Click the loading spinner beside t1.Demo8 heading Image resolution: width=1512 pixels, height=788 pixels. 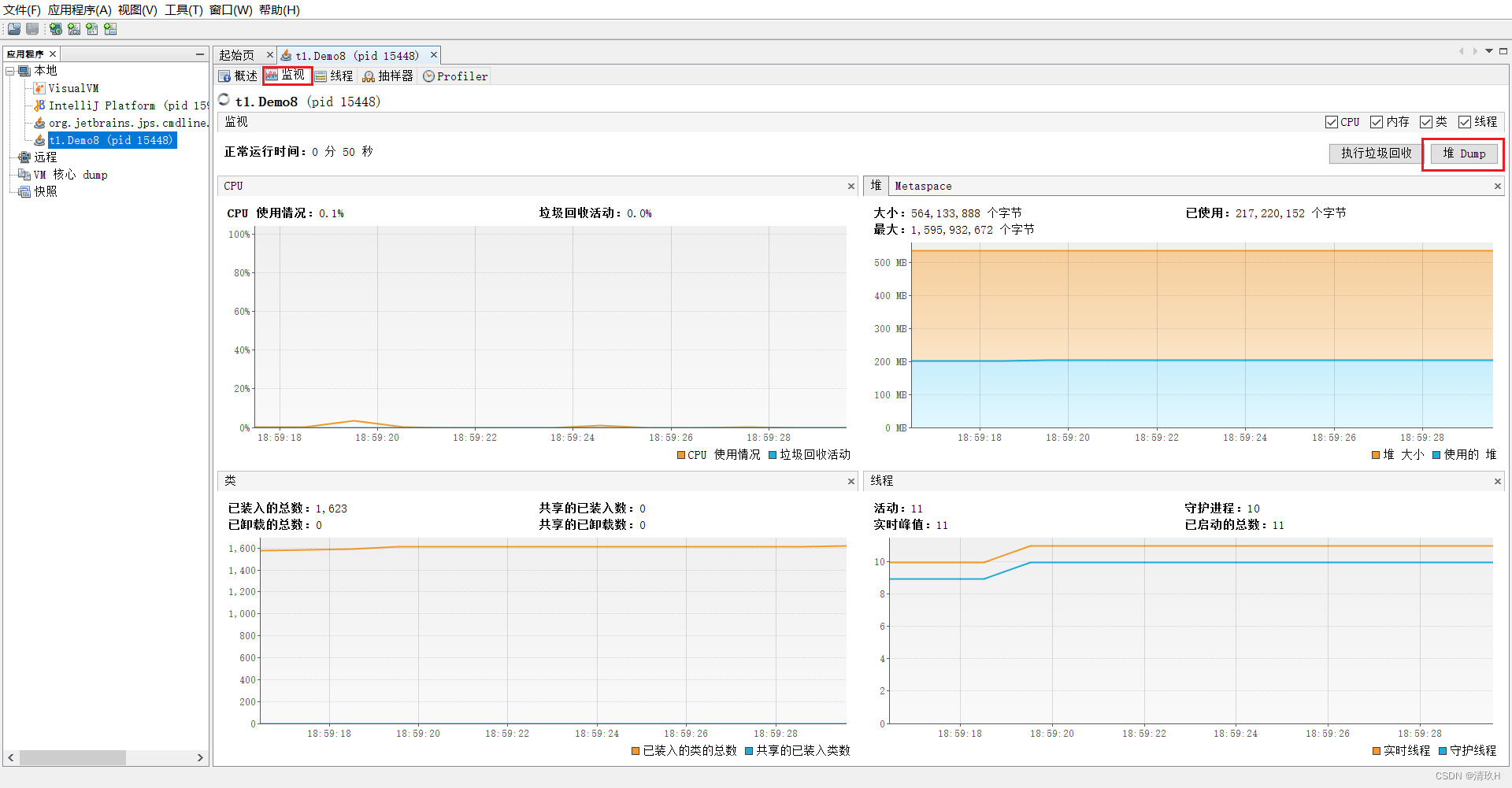(224, 100)
